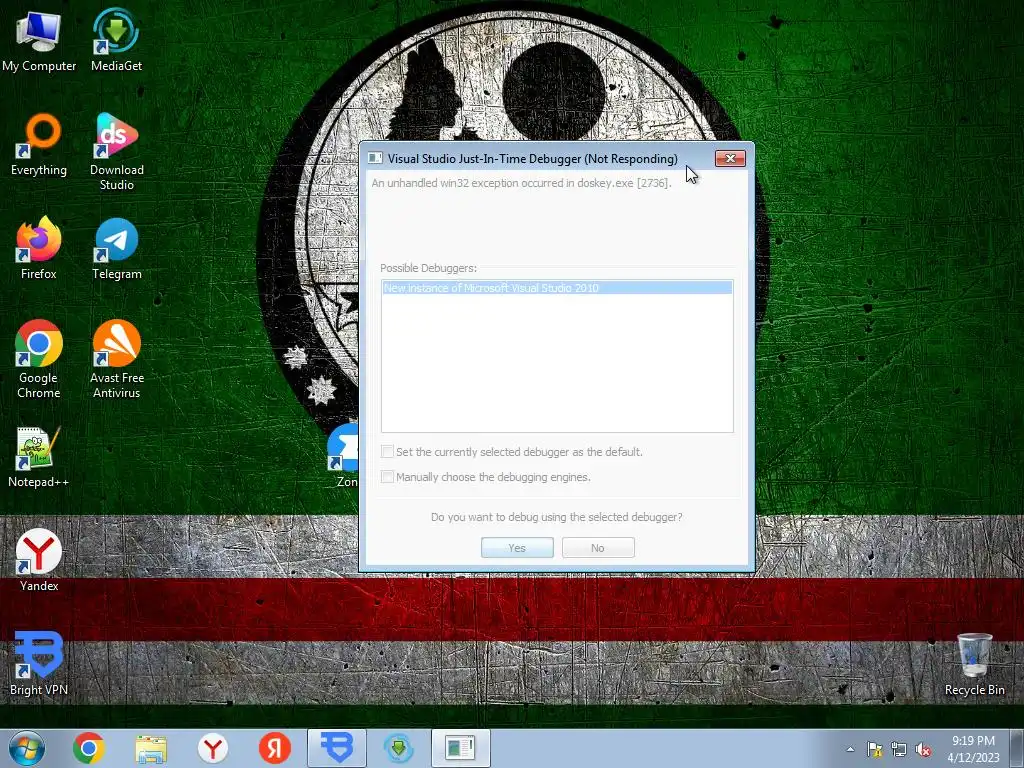
Task: Click the muted volume tray icon
Action: tap(923, 749)
